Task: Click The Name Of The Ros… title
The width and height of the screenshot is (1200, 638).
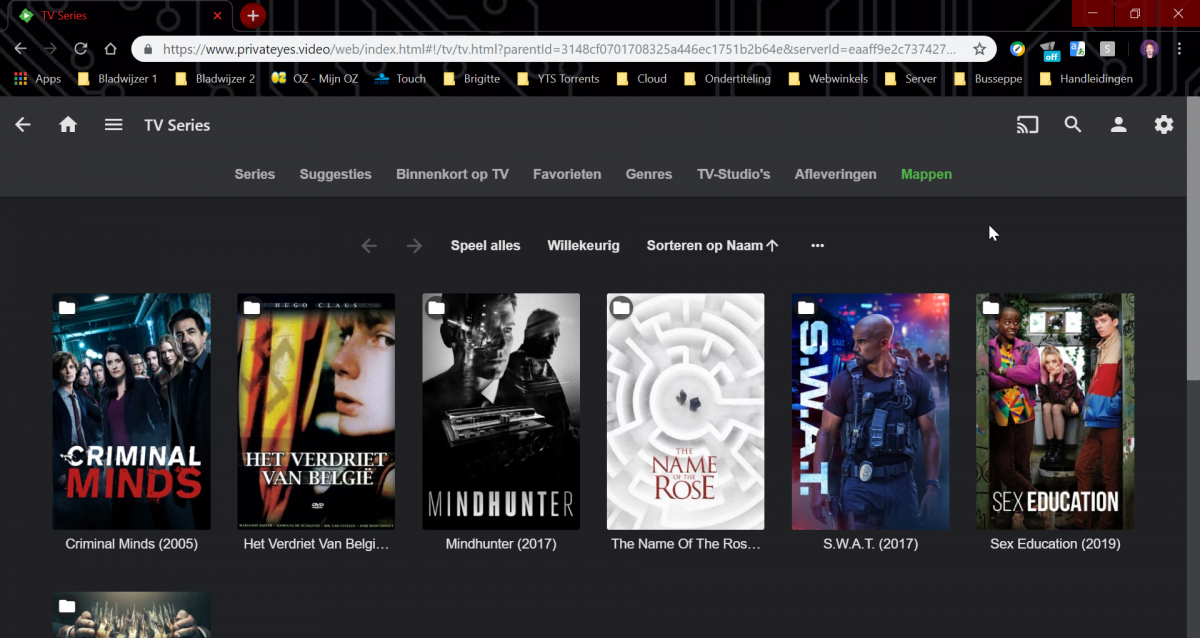Action: point(686,544)
